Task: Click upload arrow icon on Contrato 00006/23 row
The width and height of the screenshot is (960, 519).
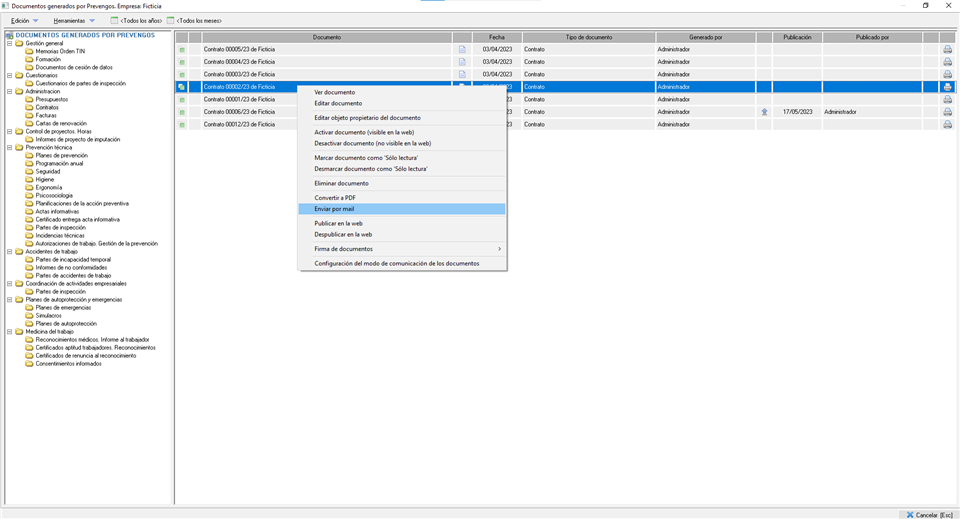Action: [x=764, y=112]
